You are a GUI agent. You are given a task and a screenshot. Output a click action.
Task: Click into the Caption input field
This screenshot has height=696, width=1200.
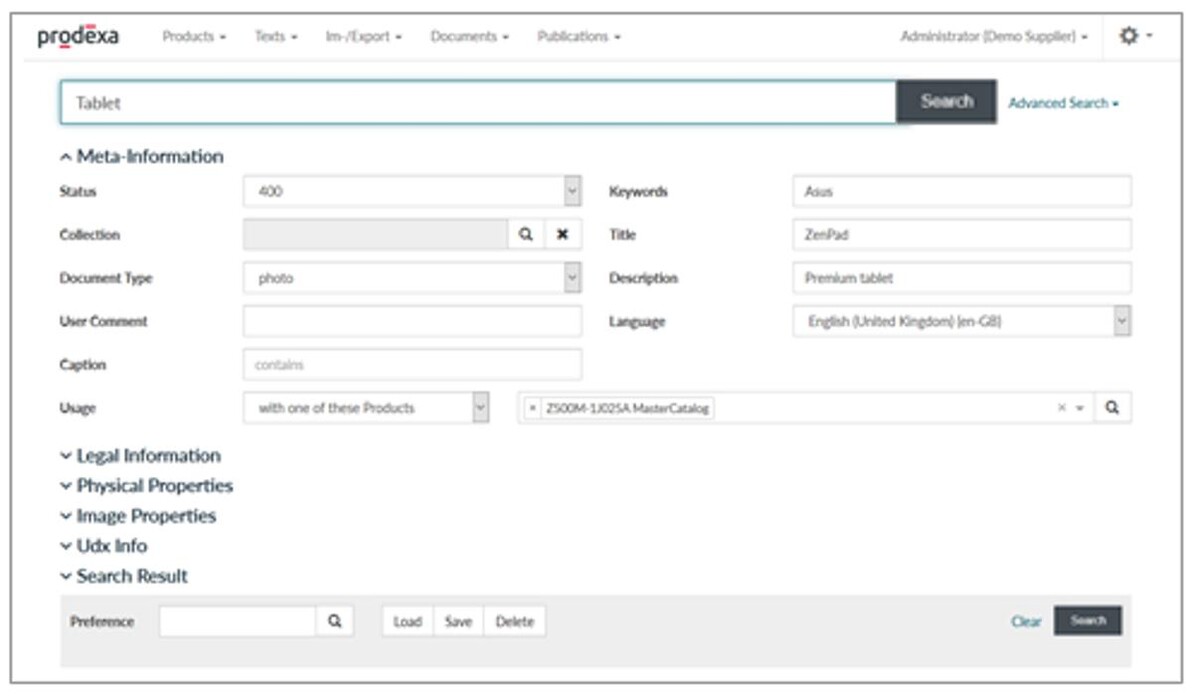412,365
